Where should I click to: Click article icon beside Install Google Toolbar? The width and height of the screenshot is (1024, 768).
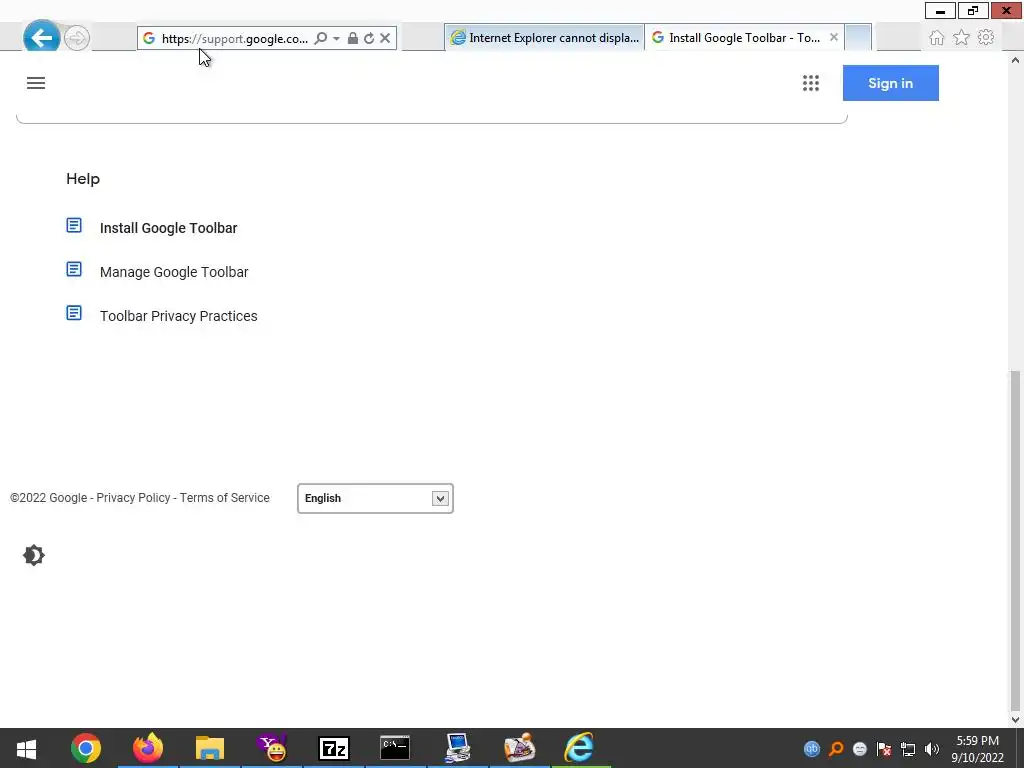[74, 225]
